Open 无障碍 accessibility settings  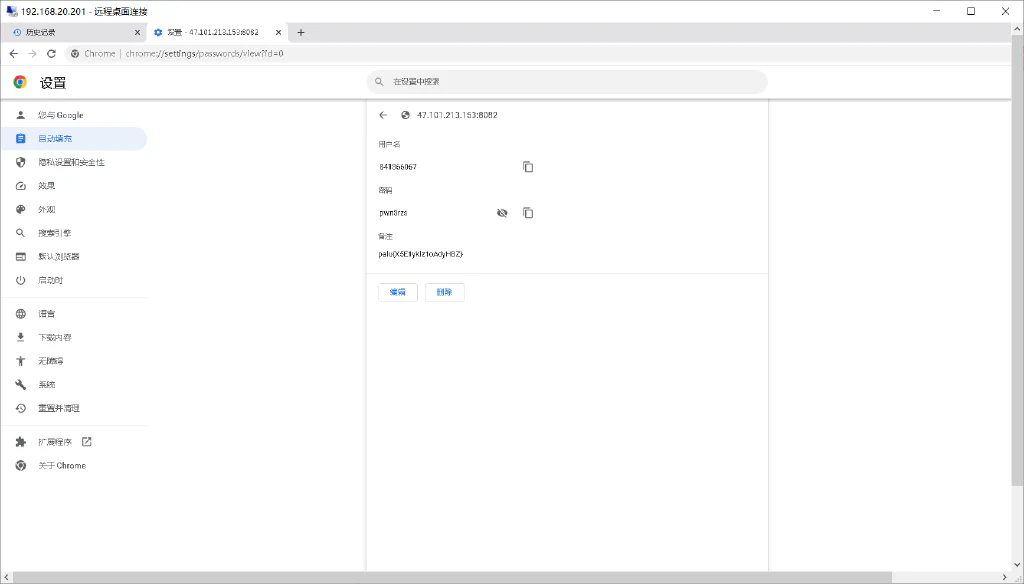point(50,361)
